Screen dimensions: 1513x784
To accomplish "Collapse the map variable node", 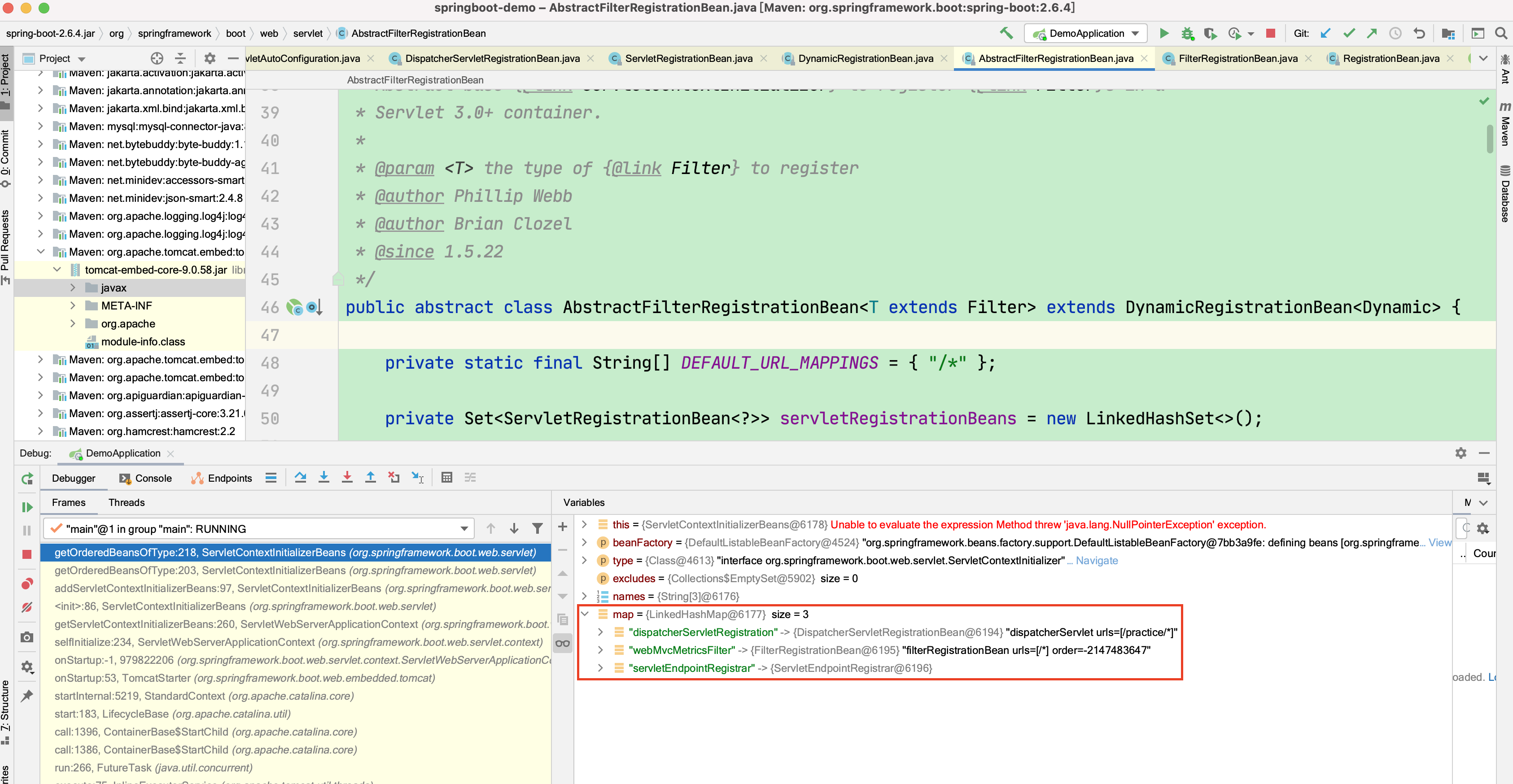I will click(584, 614).
